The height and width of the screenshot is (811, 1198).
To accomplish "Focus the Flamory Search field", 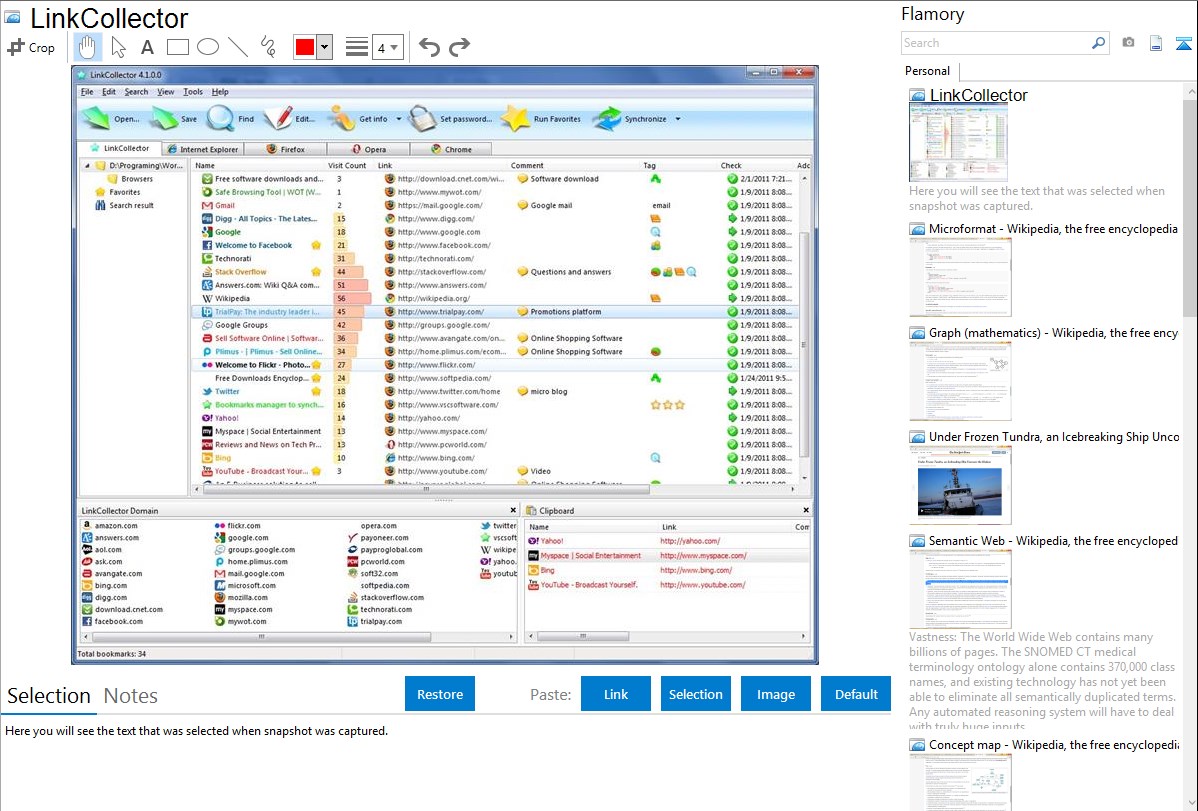I will (996, 43).
